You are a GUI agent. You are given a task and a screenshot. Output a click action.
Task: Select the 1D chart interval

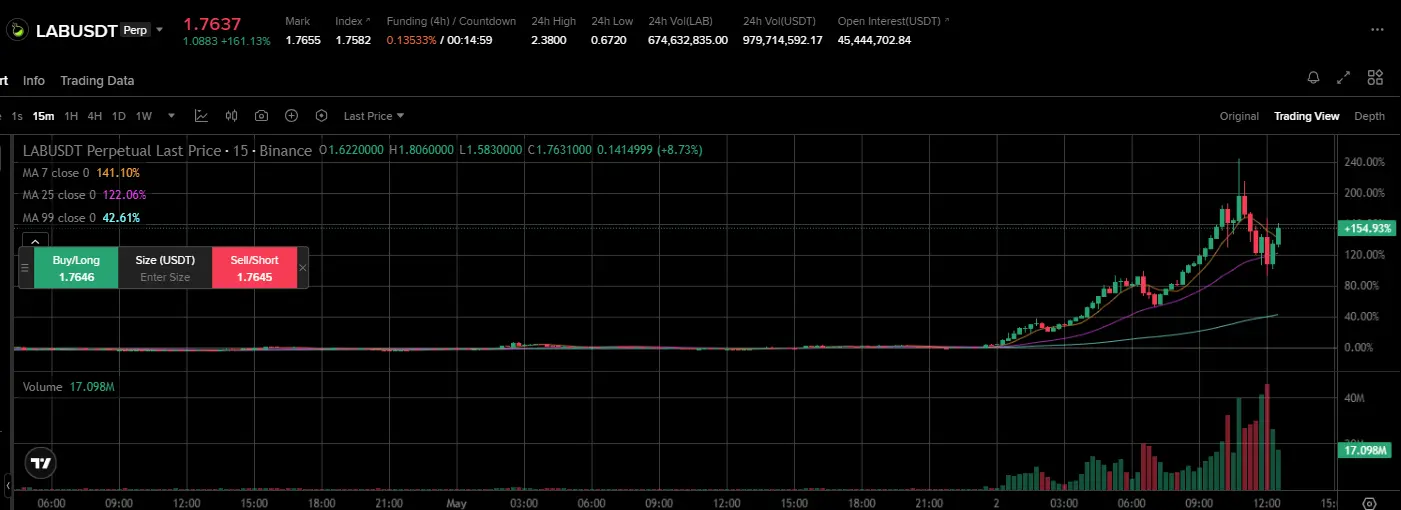pos(119,116)
